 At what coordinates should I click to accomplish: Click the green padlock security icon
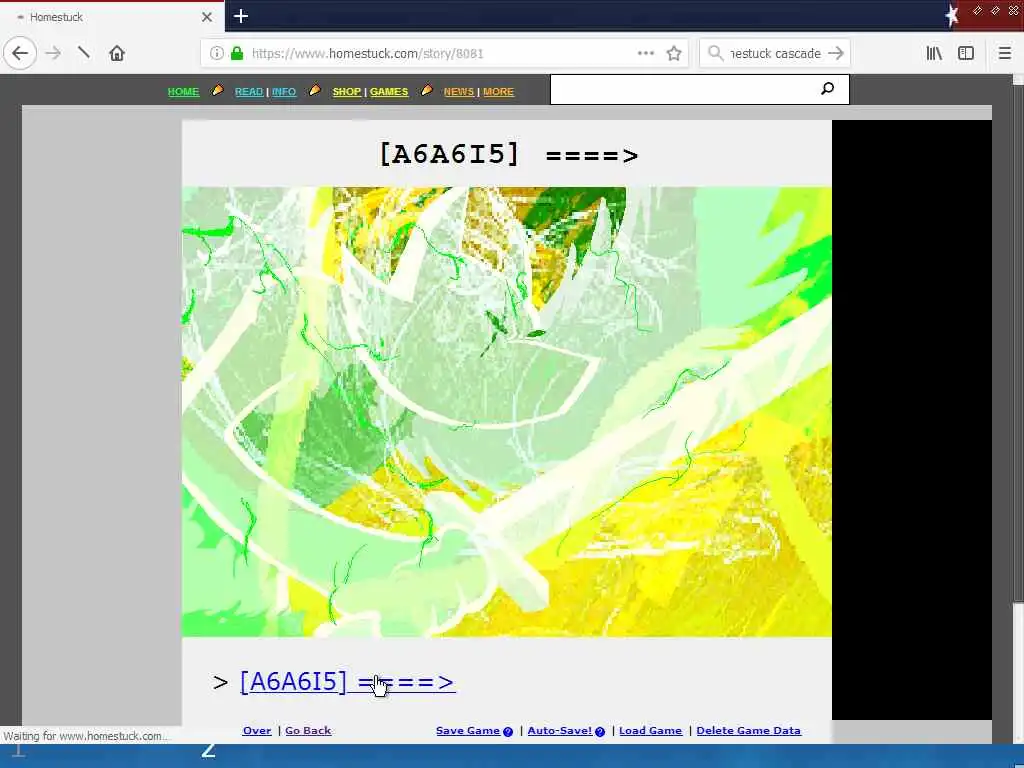(x=237, y=53)
